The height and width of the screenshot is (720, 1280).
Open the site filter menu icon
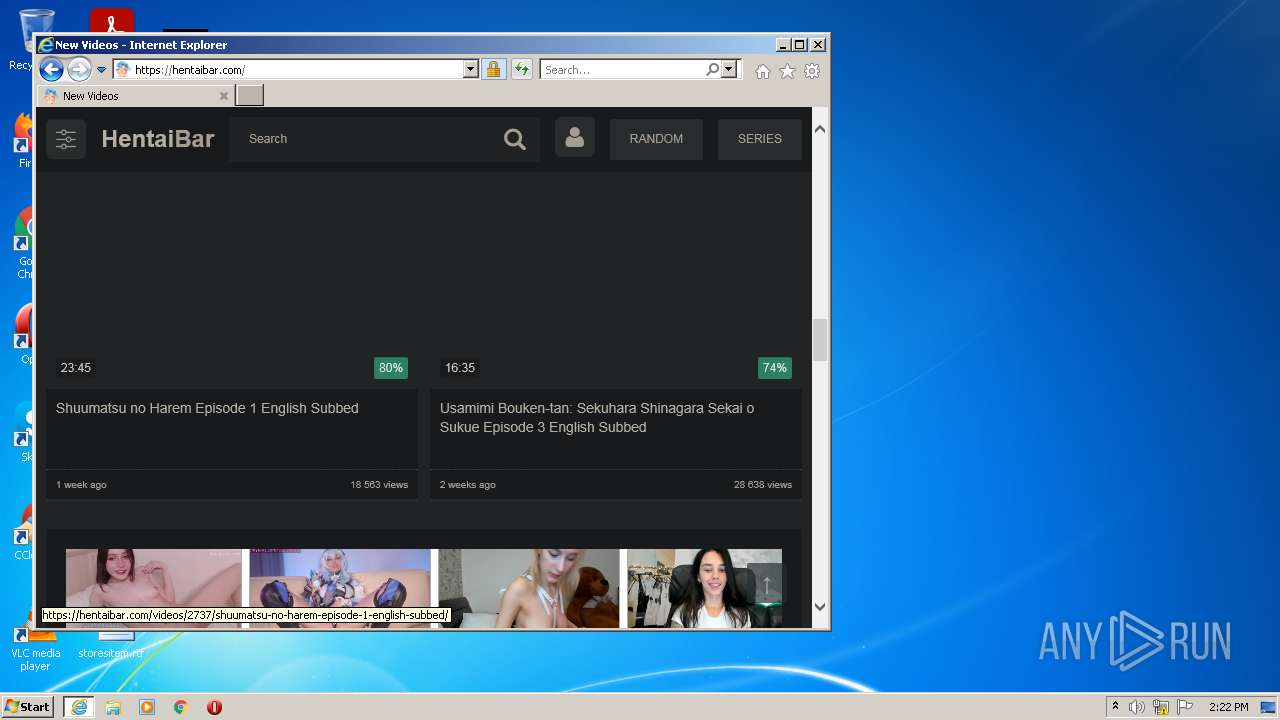click(x=66, y=139)
